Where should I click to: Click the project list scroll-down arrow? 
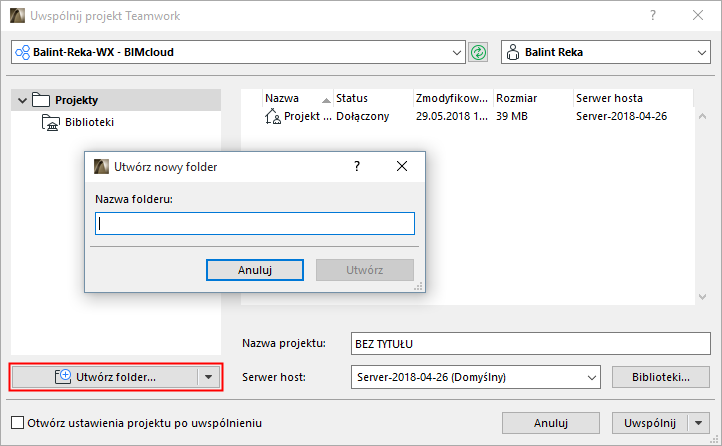pyautogui.click(x=702, y=297)
